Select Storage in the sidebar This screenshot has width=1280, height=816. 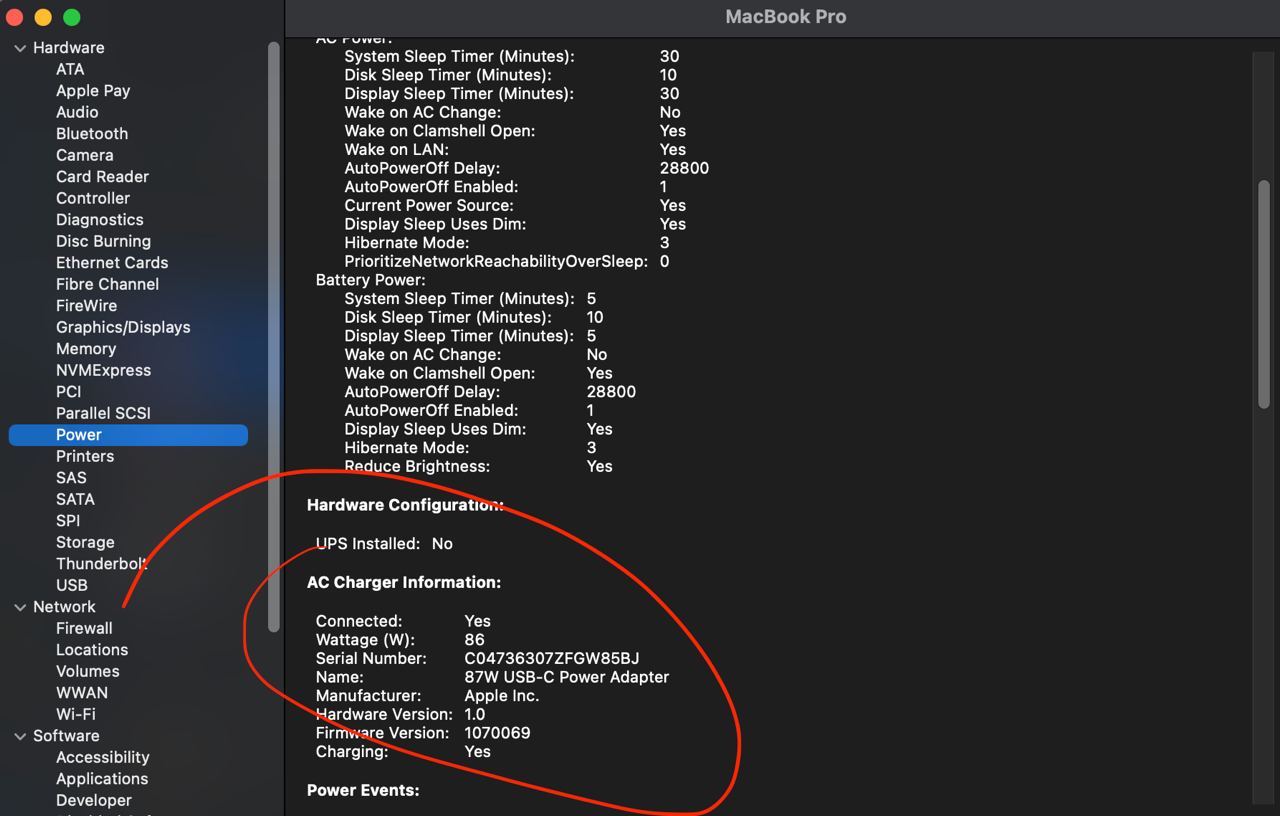85,542
